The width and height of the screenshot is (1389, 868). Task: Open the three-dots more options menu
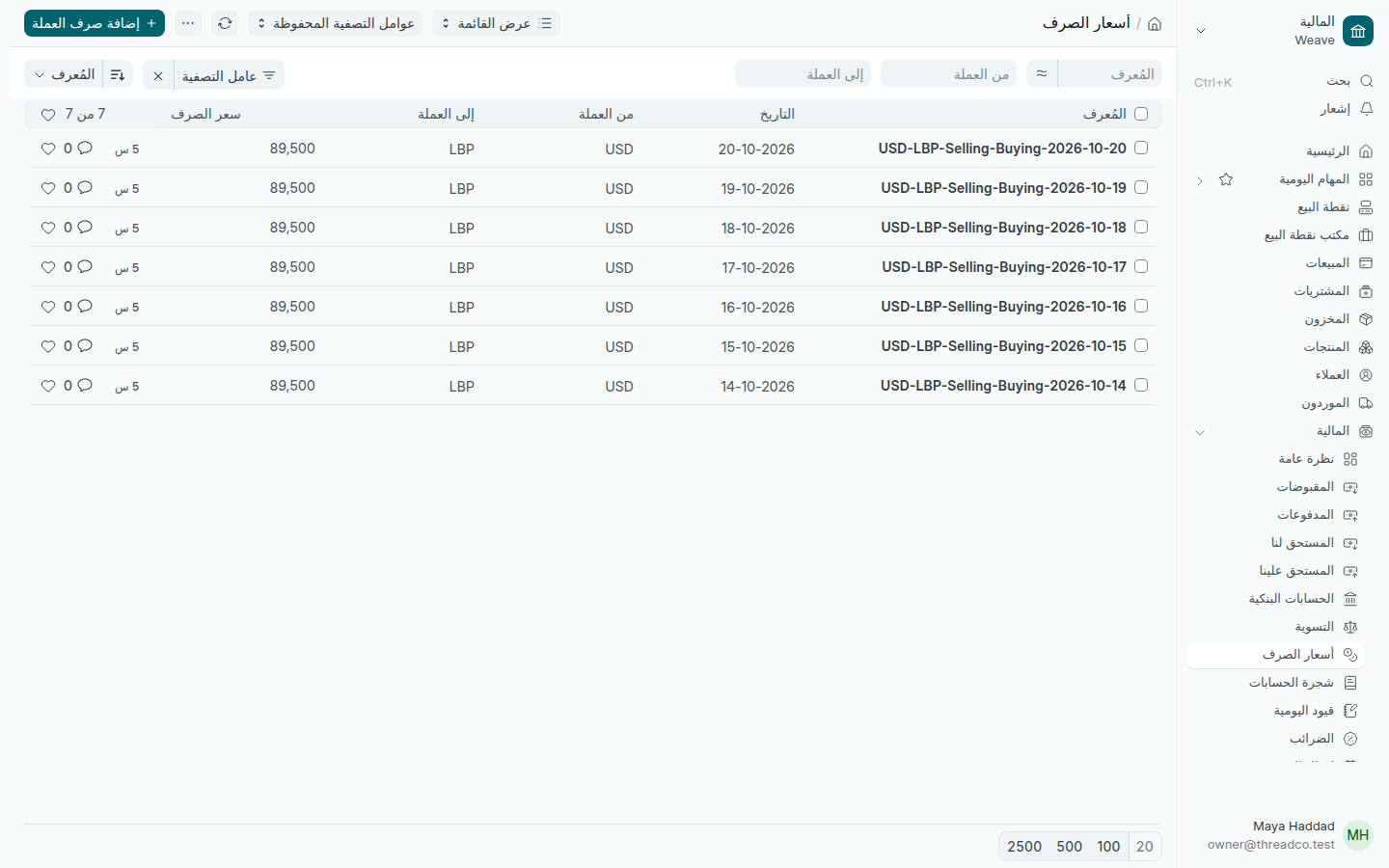188,23
